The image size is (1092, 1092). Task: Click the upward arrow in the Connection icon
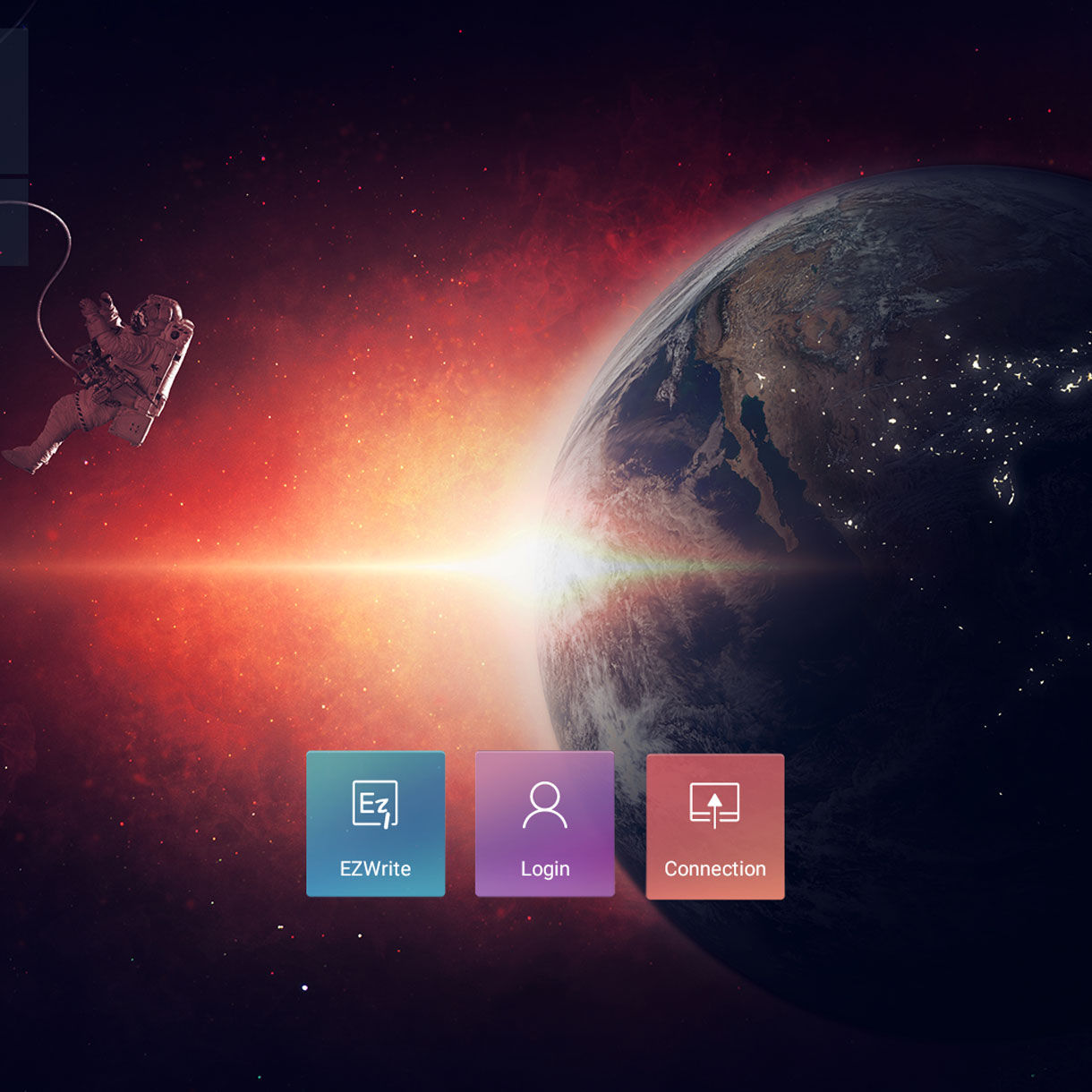(x=714, y=803)
